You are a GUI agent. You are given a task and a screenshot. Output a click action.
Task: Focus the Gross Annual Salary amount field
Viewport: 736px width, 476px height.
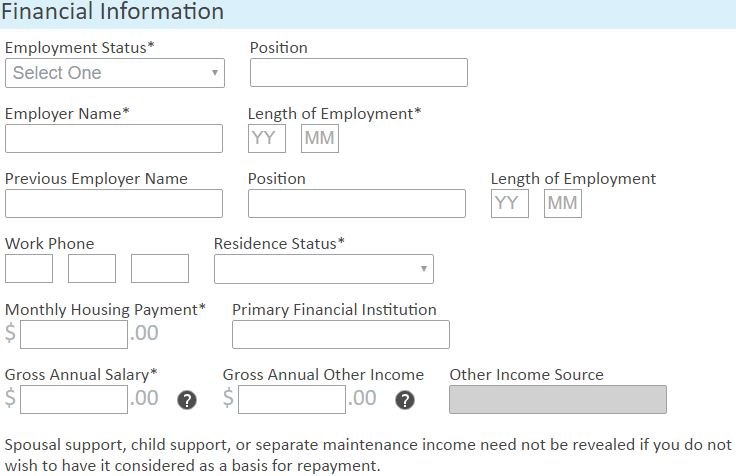pos(74,399)
